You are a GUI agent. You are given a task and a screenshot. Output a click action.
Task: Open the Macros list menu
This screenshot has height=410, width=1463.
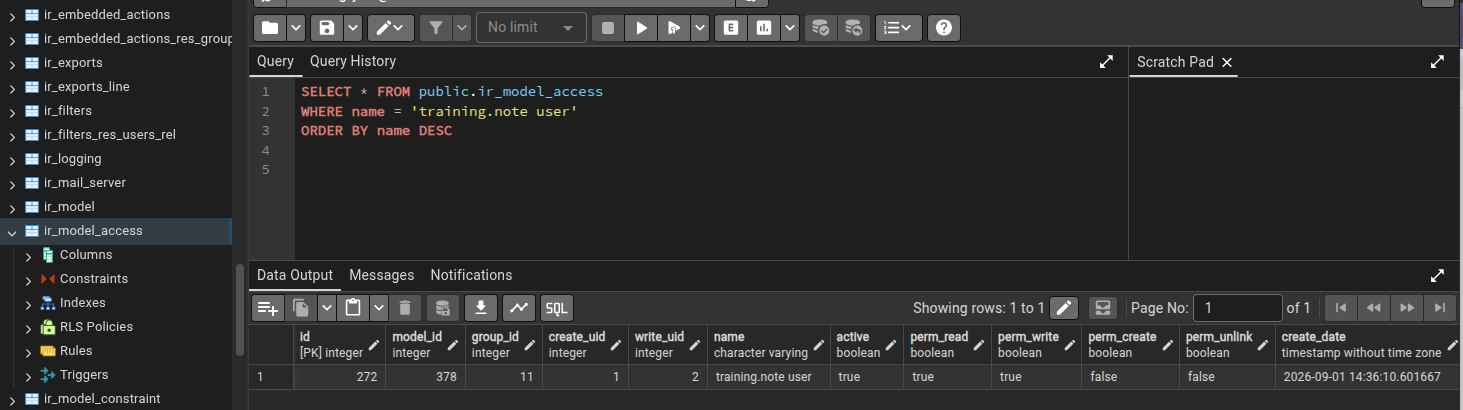click(898, 28)
